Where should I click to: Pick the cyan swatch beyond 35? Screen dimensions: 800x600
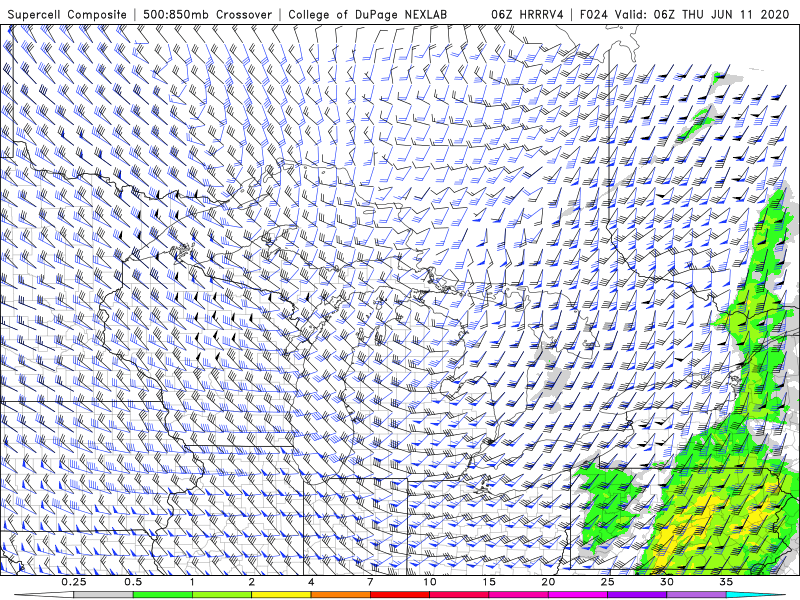coord(755,595)
